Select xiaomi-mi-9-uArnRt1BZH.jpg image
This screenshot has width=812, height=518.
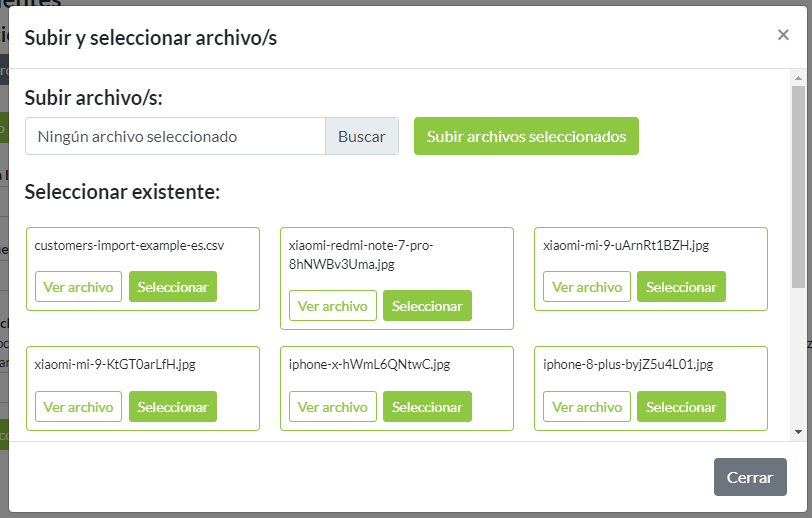coord(681,287)
